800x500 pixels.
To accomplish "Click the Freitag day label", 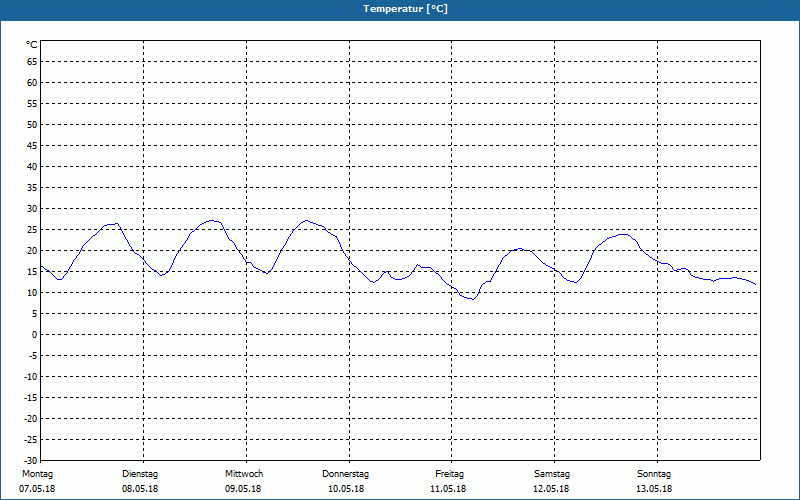I will tap(449, 474).
